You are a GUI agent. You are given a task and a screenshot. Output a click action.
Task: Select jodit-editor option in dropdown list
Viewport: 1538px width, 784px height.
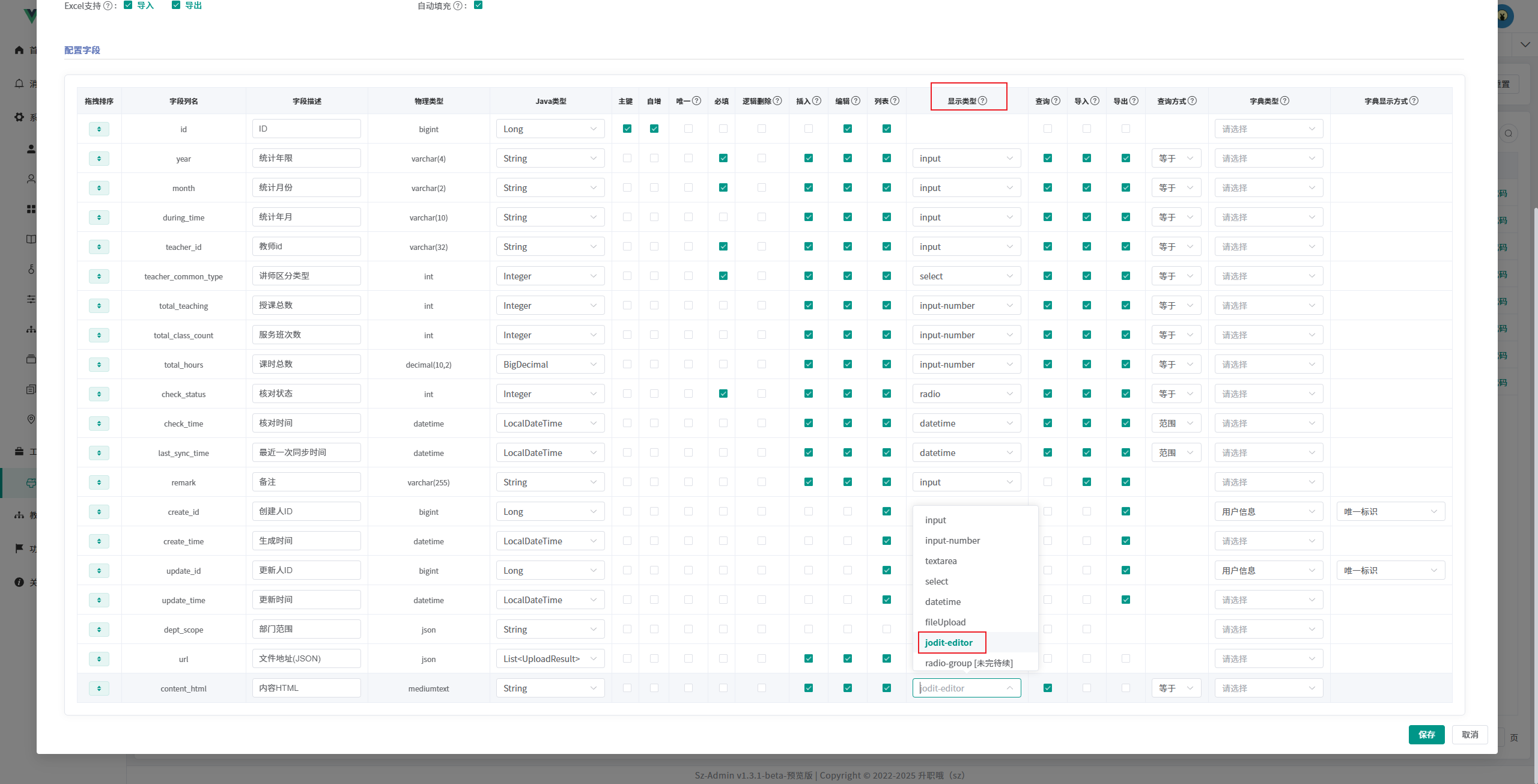949,643
